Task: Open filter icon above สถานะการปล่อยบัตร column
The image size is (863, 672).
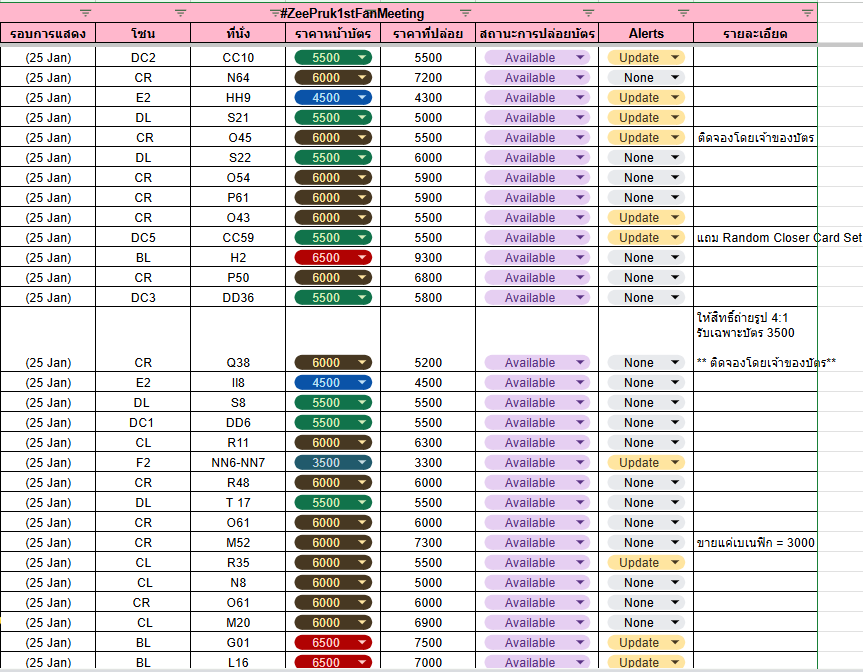Action: [x=588, y=13]
